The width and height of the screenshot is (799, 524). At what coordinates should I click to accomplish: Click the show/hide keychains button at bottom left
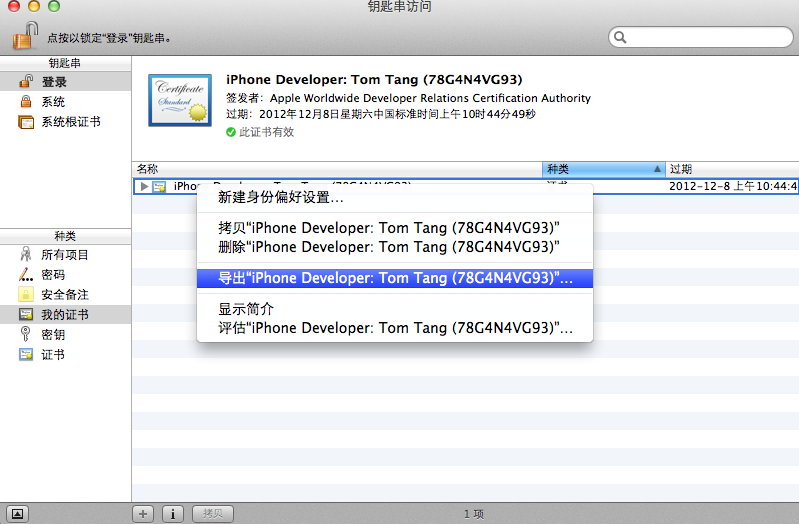pos(17,514)
